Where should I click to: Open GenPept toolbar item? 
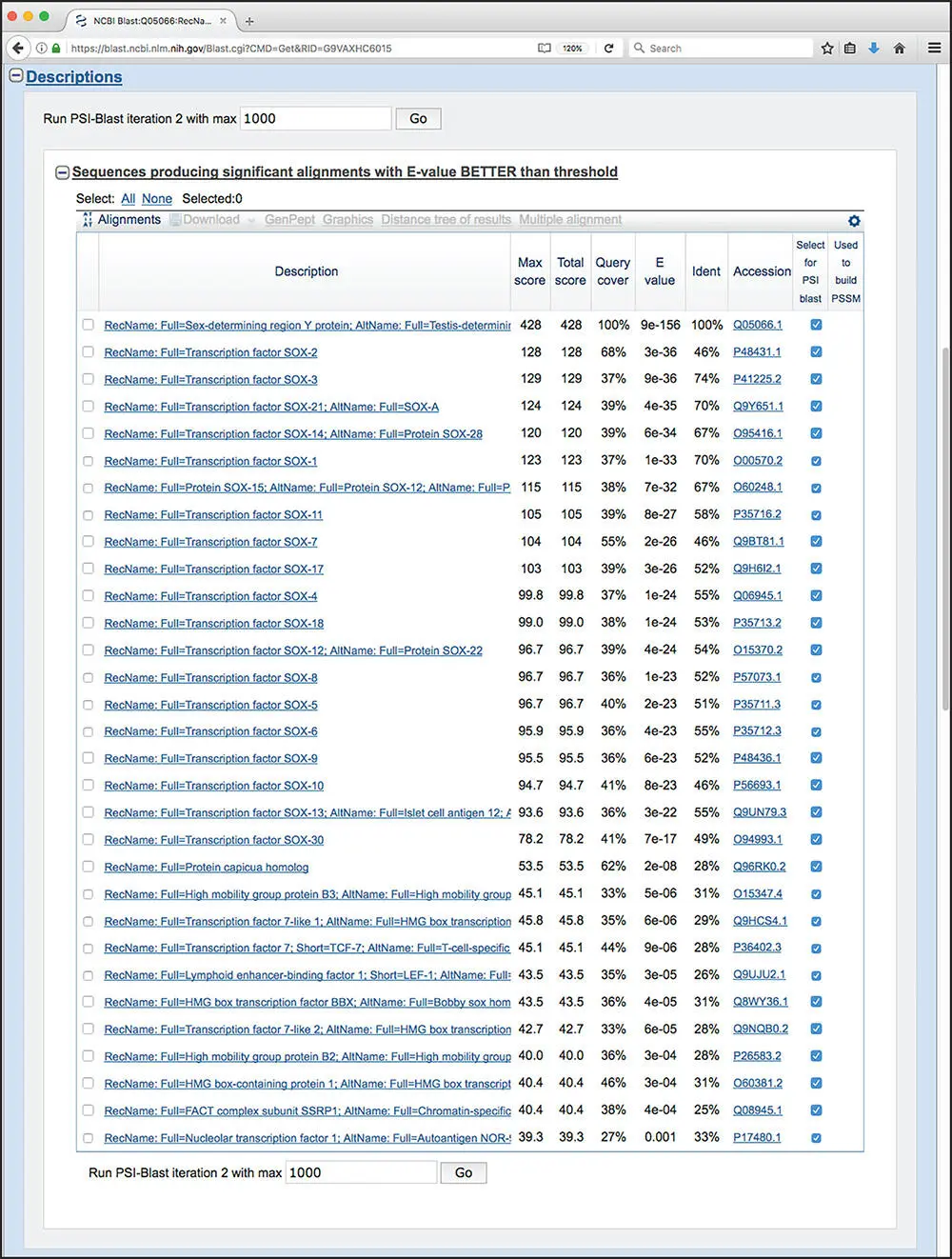[x=289, y=220]
